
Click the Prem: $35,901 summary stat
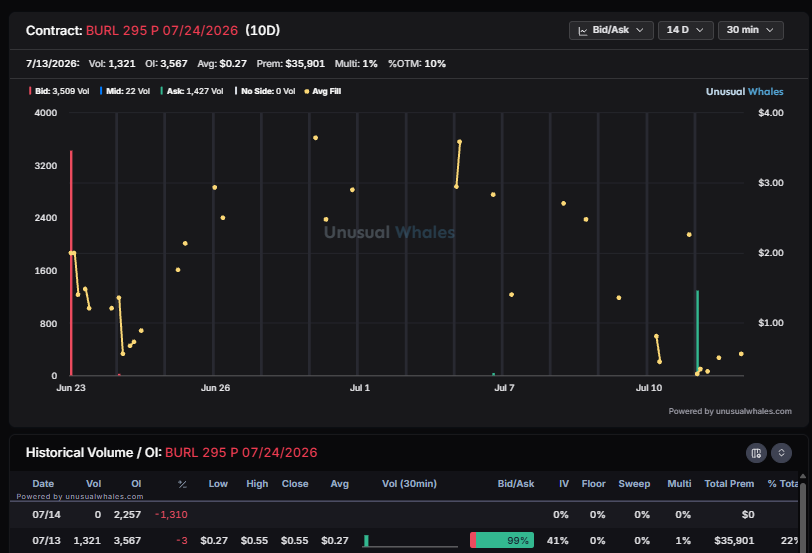click(291, 64)
